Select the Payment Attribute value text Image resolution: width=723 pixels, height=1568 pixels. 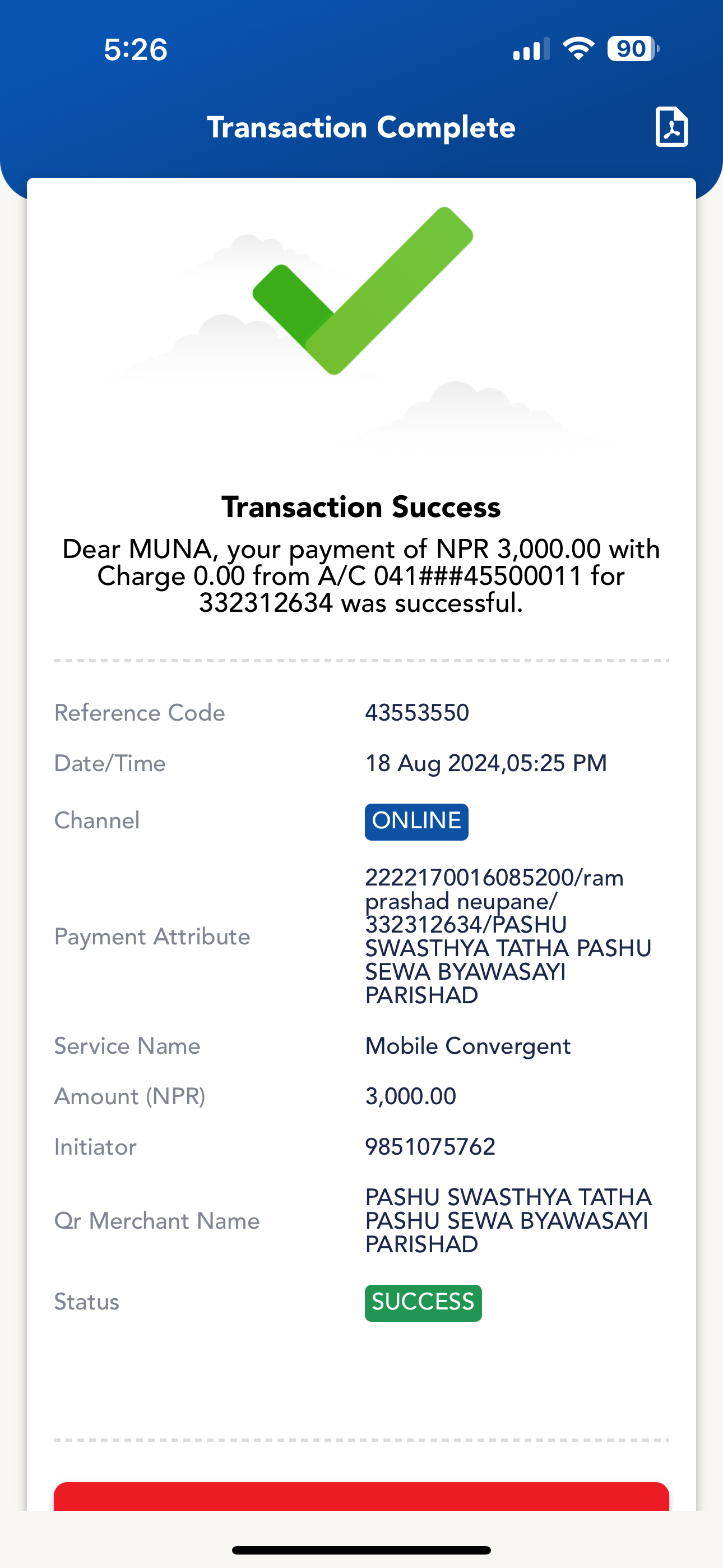tap(508, 936)
